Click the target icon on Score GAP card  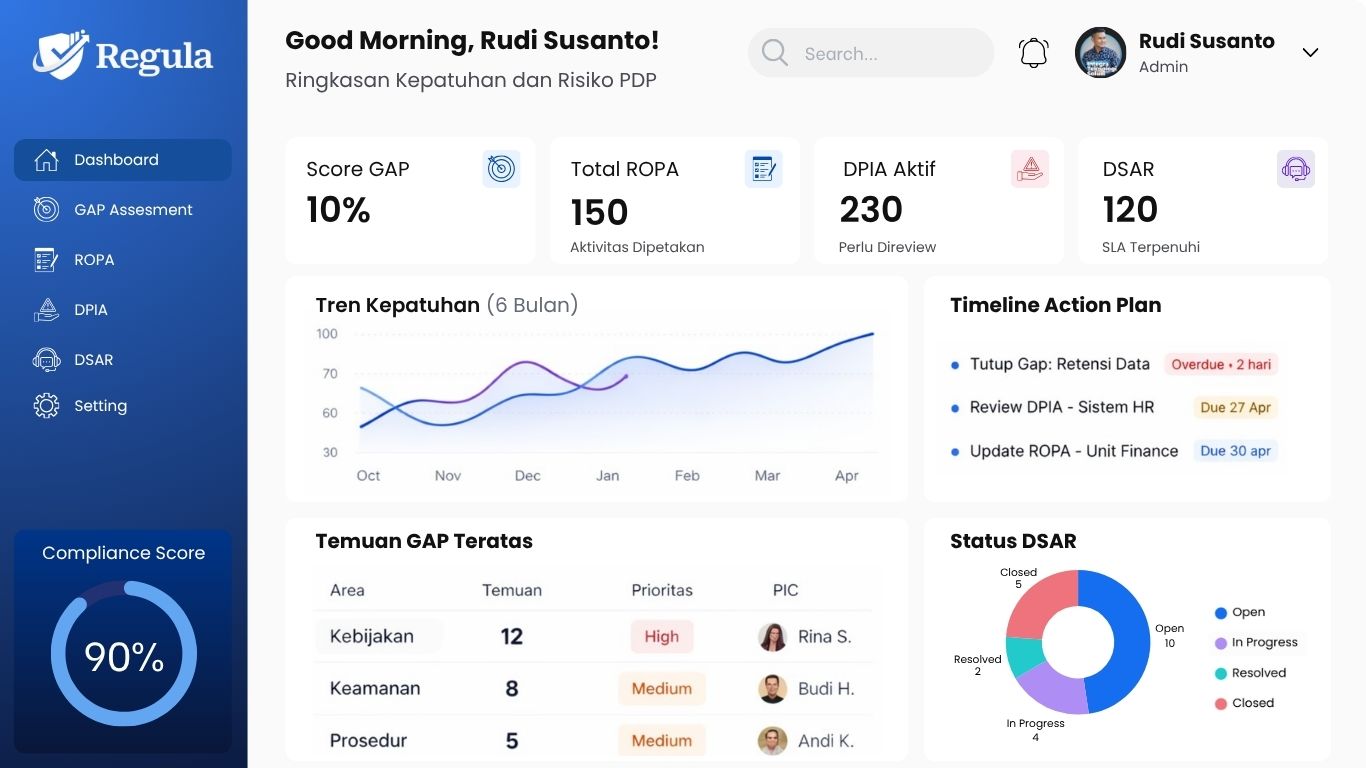[501, 169]
